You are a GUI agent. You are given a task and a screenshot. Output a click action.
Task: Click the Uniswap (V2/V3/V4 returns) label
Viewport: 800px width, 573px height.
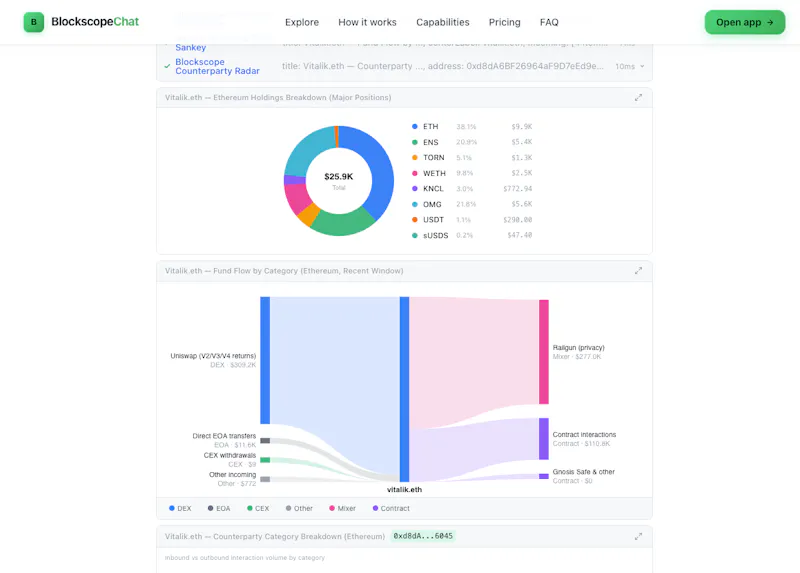pyautogui.click(x=213, y=356)
